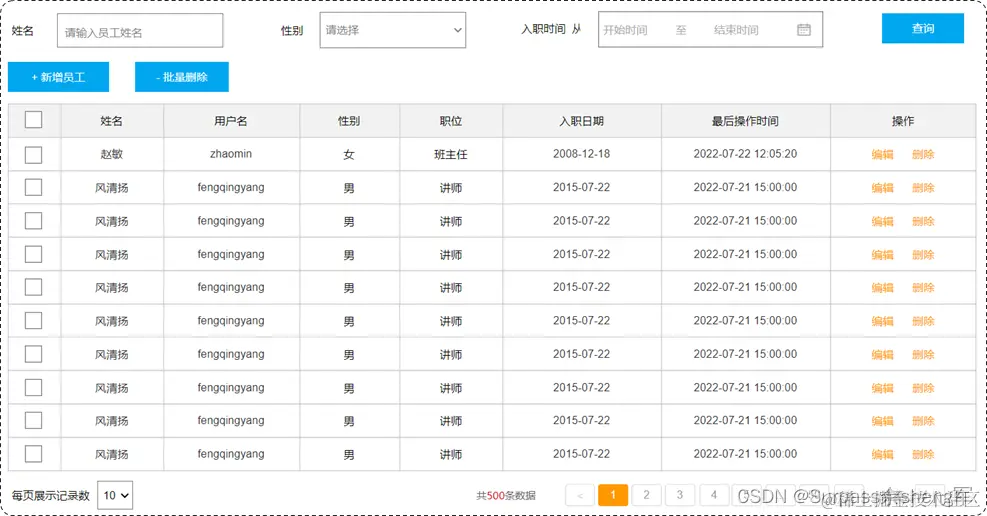Go to previous page with the < button

[580, 495]
